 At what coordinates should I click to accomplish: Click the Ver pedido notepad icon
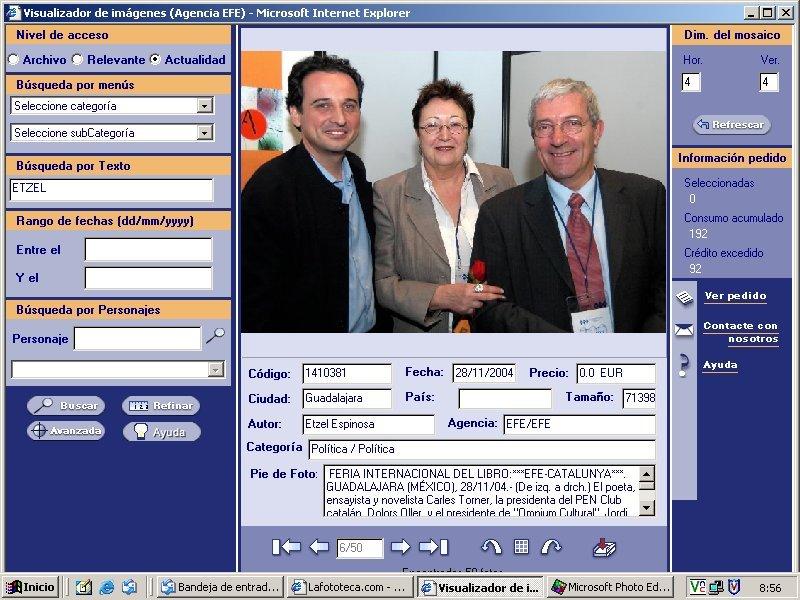click(684, 297)
